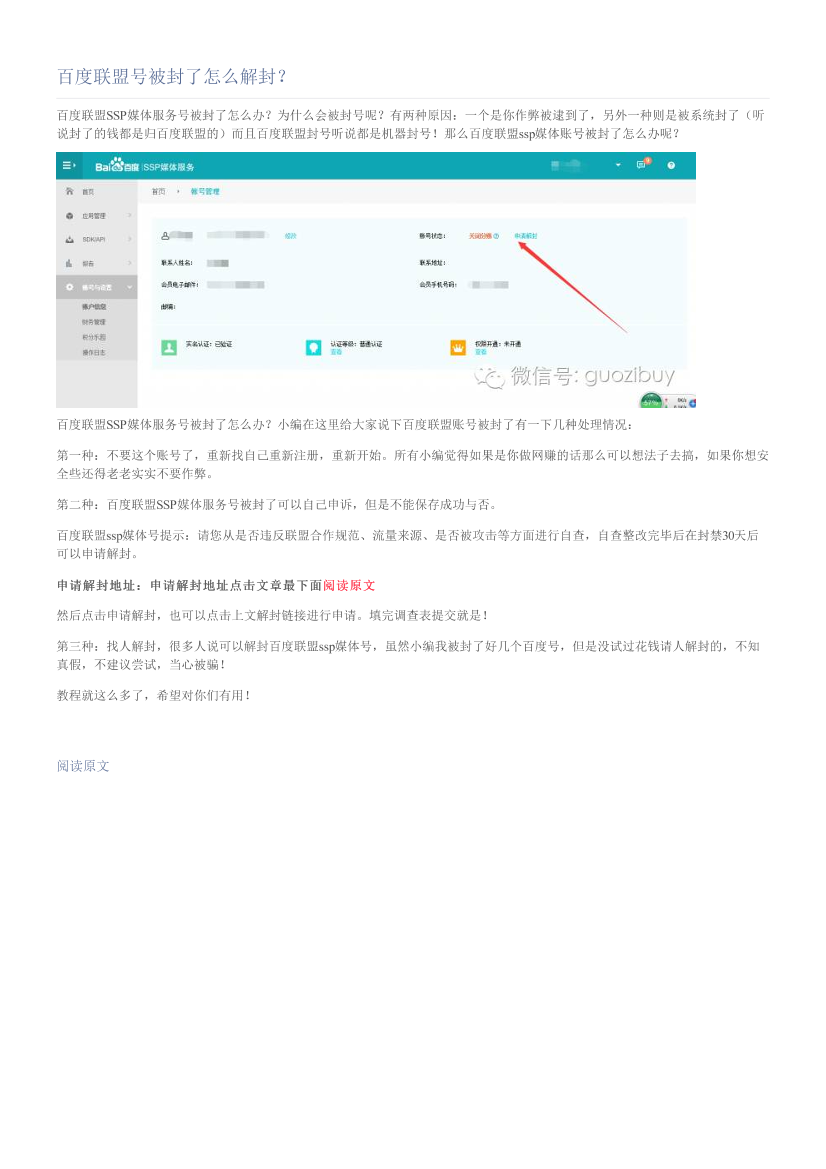Viewport: 826px width, 1169px height.
Task: Click the 账号与设置 gear icon
Action: pyautogui.click(x=69, y=287)
